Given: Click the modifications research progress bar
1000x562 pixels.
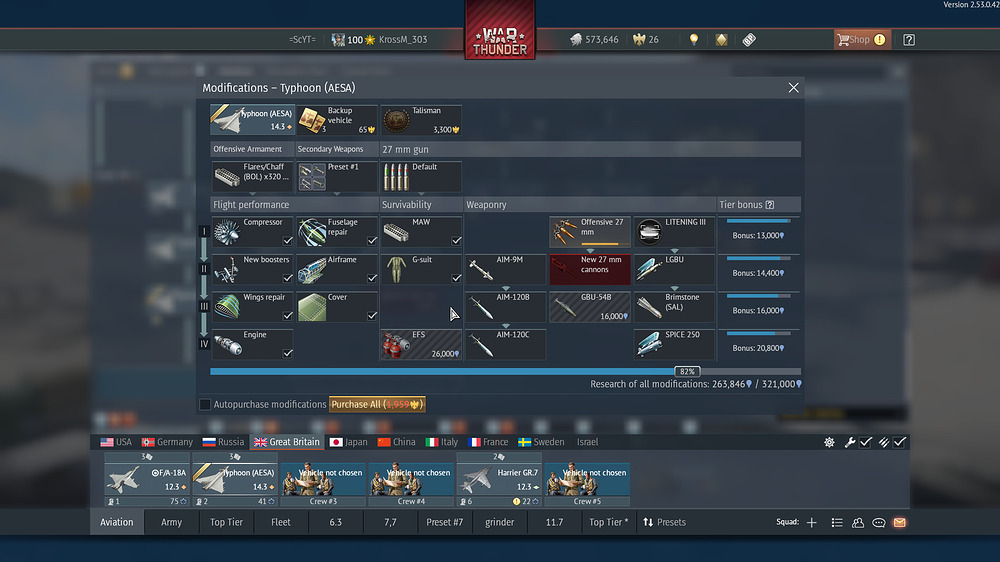Looking at the screenshot, I should click(x=504, y=371).
